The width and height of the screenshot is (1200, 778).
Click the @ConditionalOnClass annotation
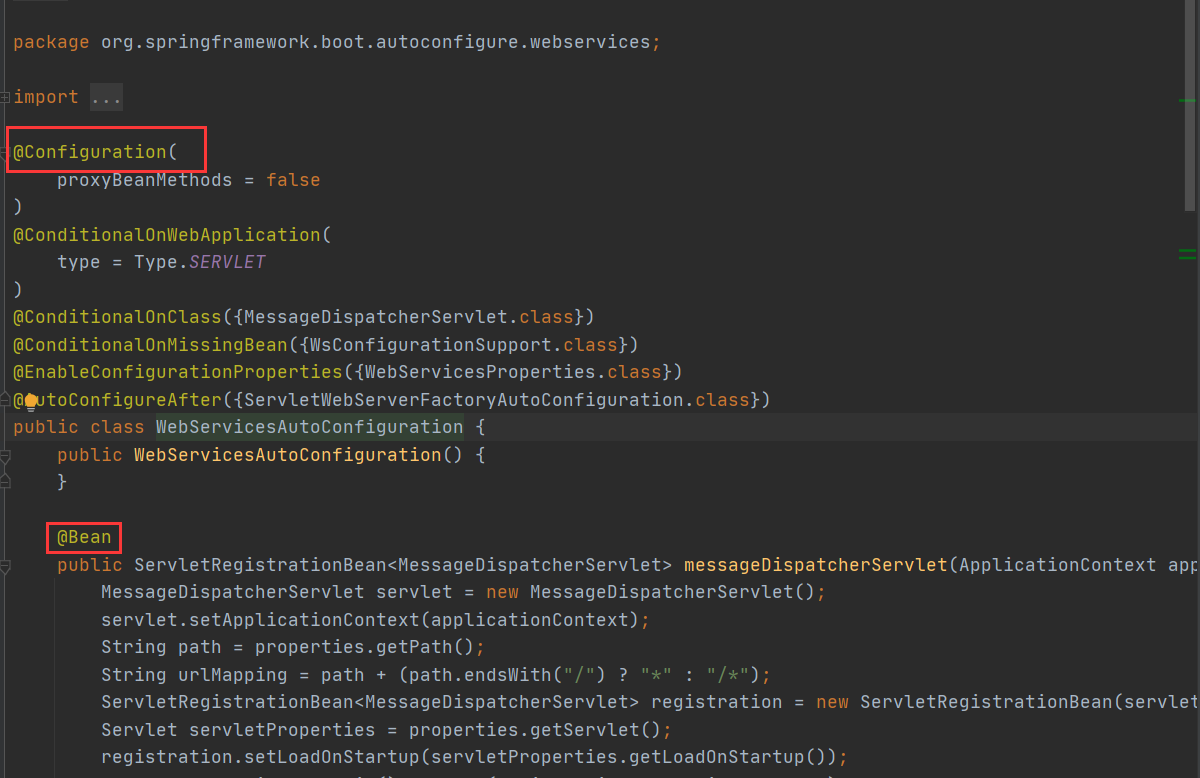pos(117,317)
